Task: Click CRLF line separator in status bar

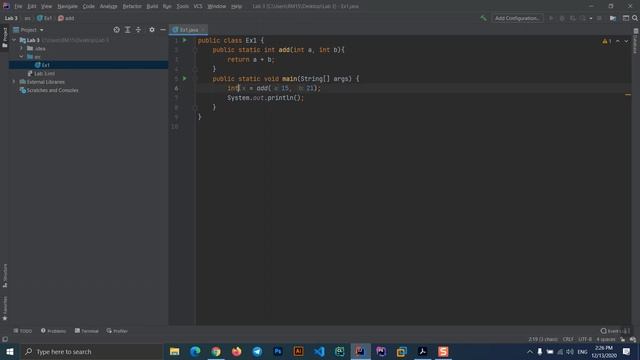Action: pyautogui.click(x=568, y=340)
